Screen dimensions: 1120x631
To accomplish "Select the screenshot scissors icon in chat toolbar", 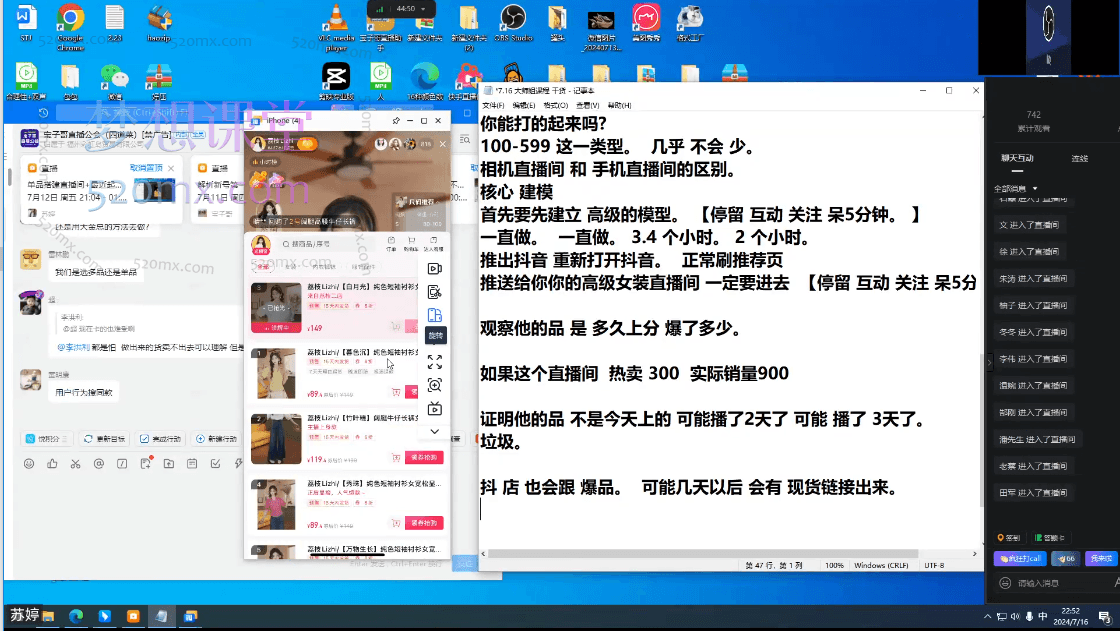I will 75,463.
